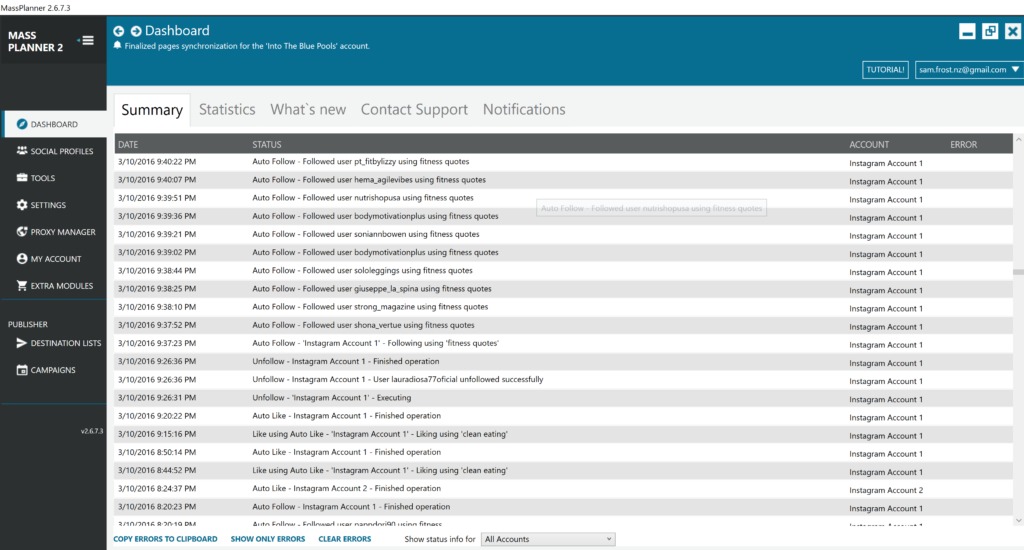The width and height of the screenshot is (1024, 550).
Task: Sort by the DATE column header
Action: click(x=128, y=144)
